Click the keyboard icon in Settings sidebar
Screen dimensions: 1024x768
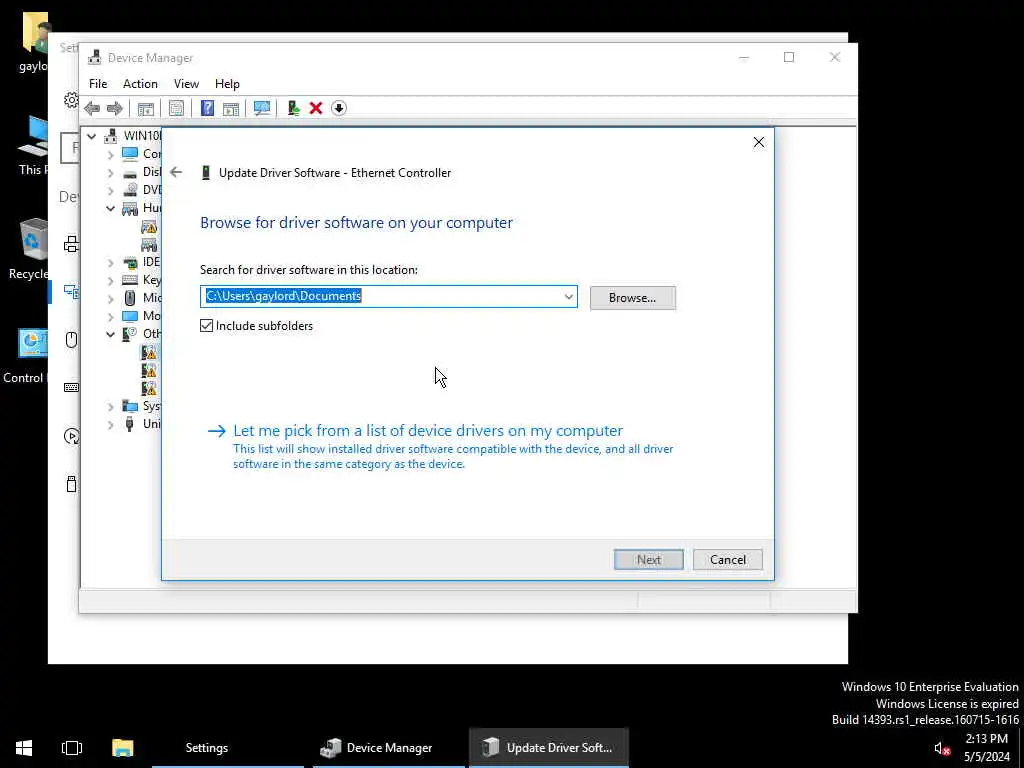pos(71,387)
